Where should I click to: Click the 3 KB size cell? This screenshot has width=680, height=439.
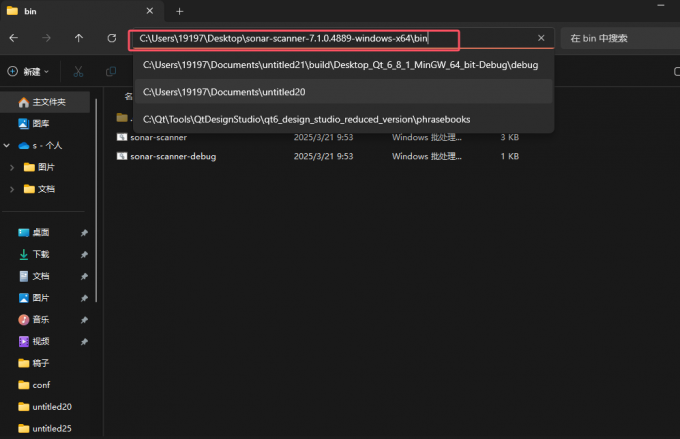point(510,138)
